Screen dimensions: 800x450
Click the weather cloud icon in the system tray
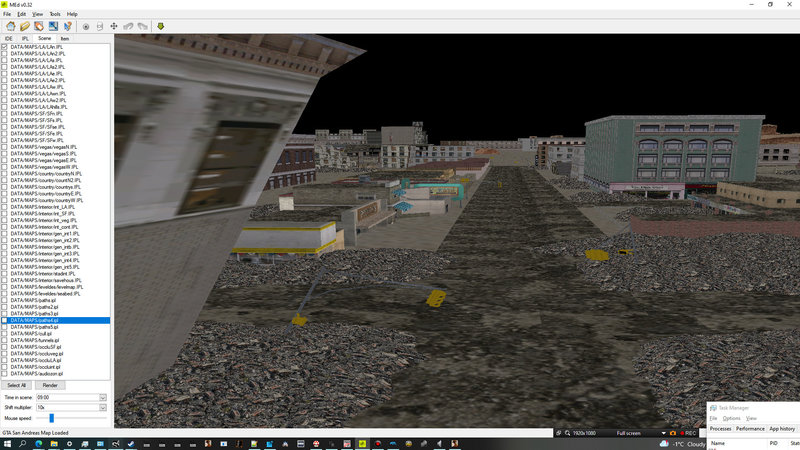(x=664, y=444)
